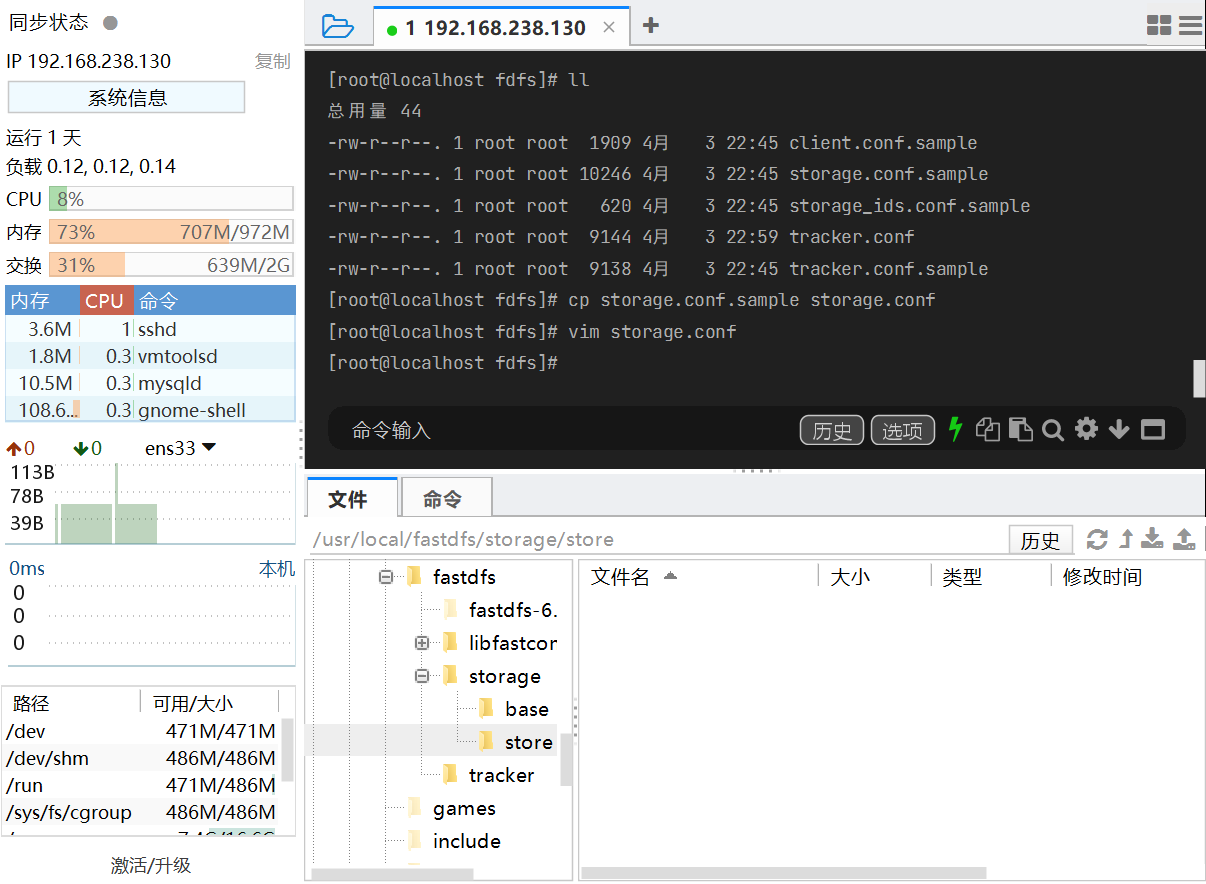
Task: Click the 交换 swap usage bar
Action: 171,265
